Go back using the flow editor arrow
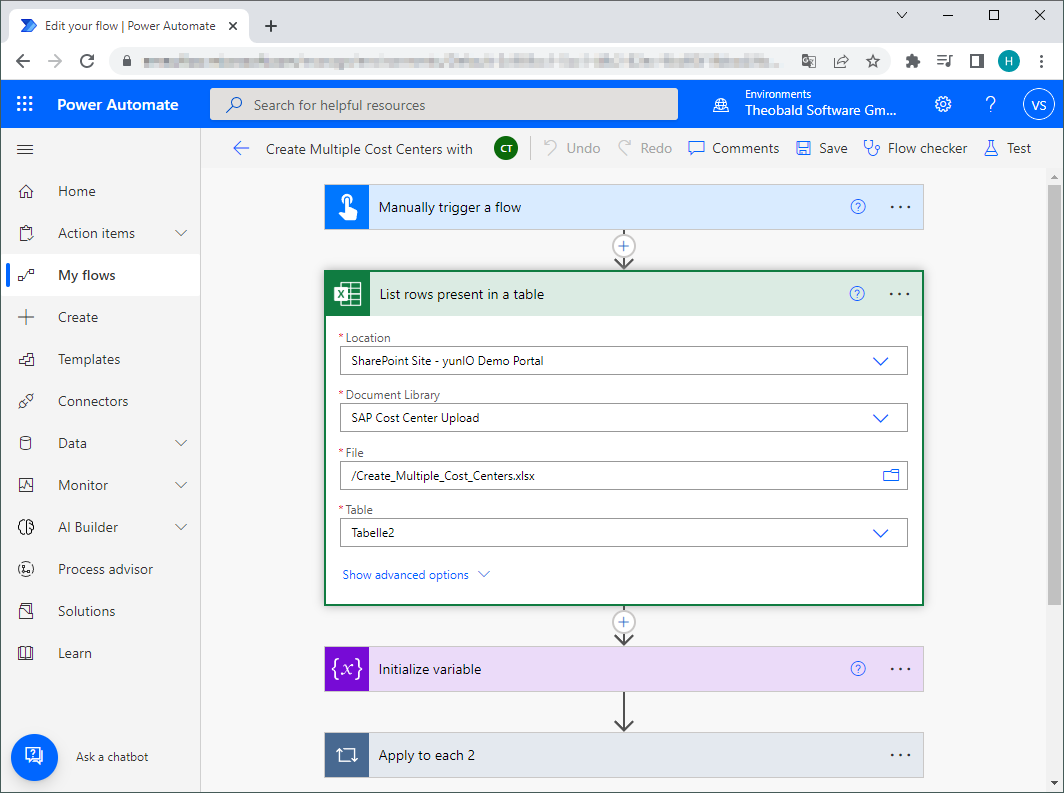 tap(241, 149)
